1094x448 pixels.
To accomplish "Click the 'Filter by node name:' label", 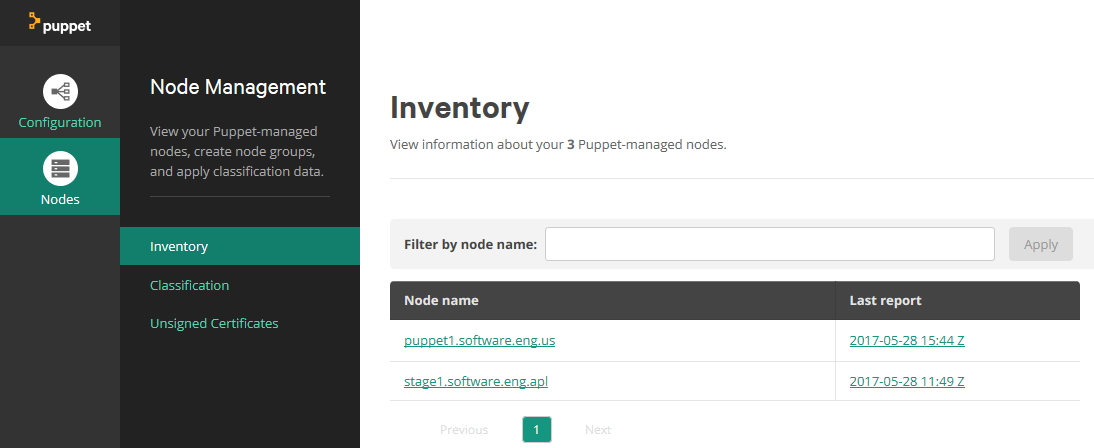I will [x=470, y=245].
